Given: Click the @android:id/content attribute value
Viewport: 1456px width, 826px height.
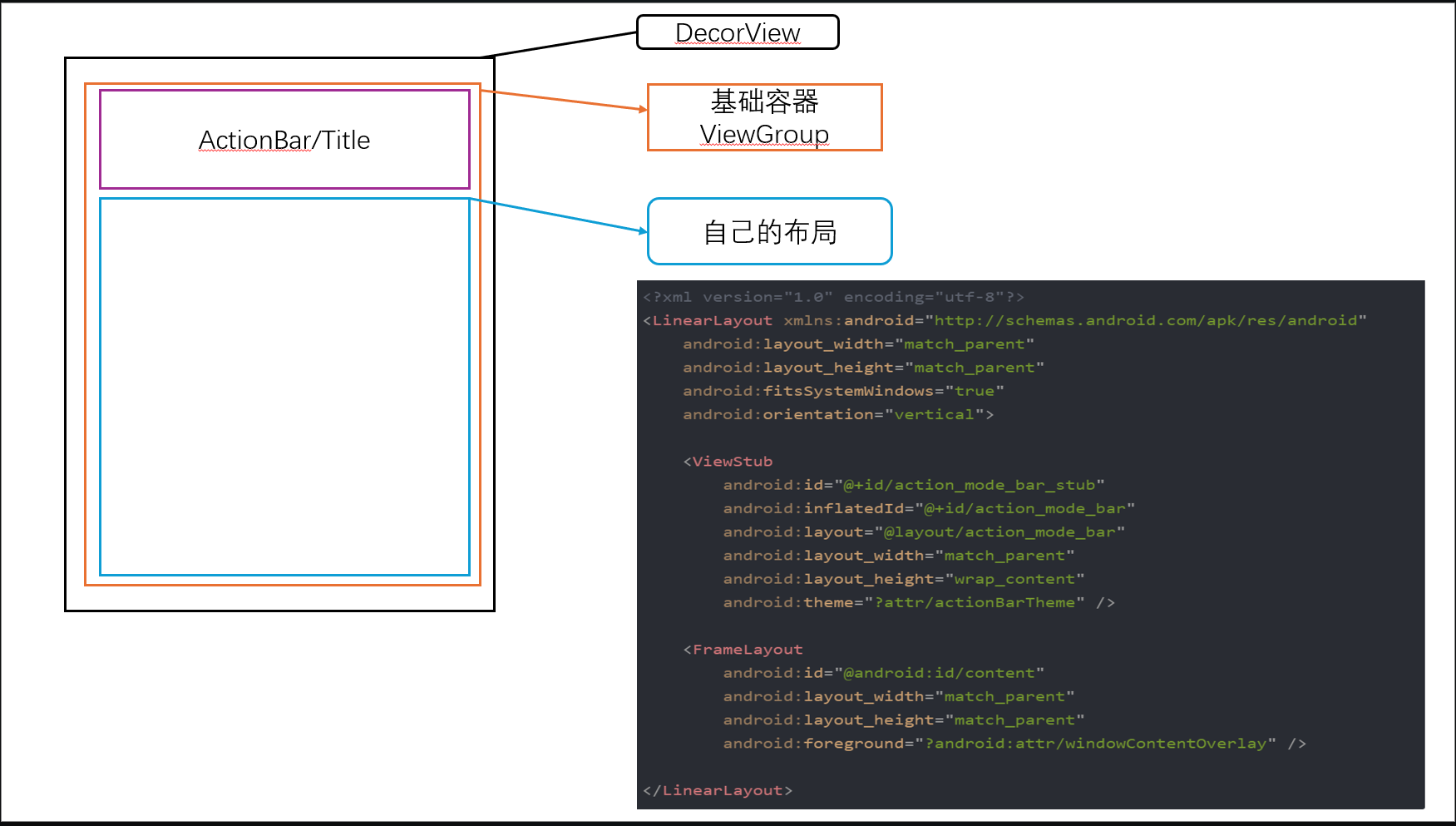Looking at the screenshot, I should pos(940,672).
